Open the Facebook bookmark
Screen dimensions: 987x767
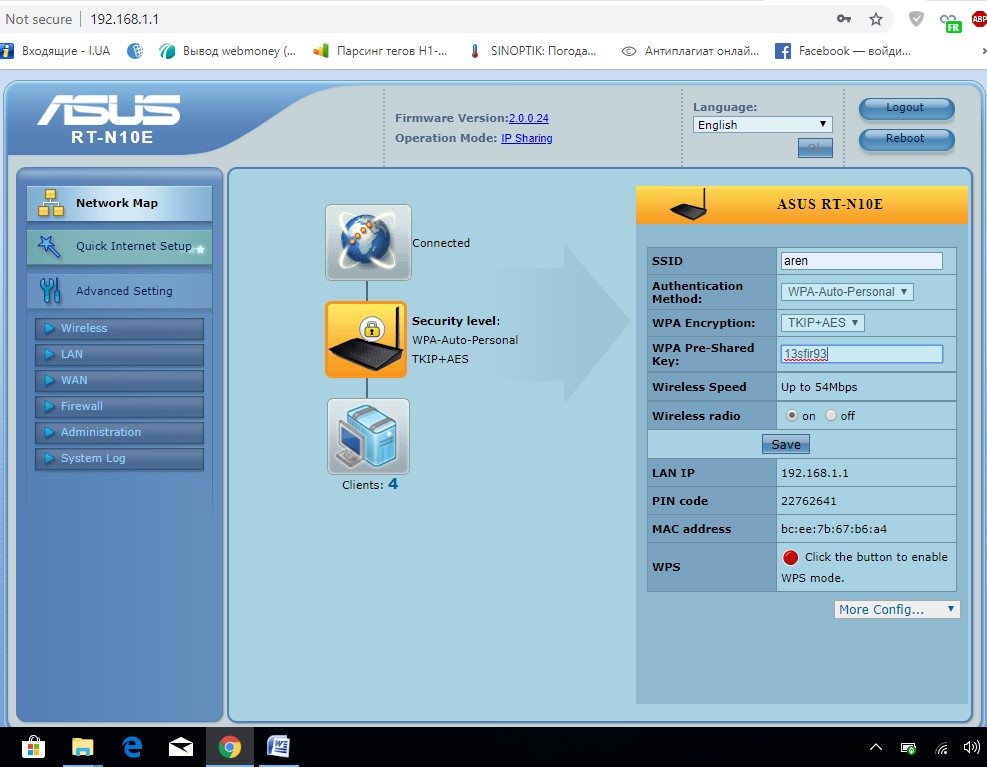[x=843, y=51]
